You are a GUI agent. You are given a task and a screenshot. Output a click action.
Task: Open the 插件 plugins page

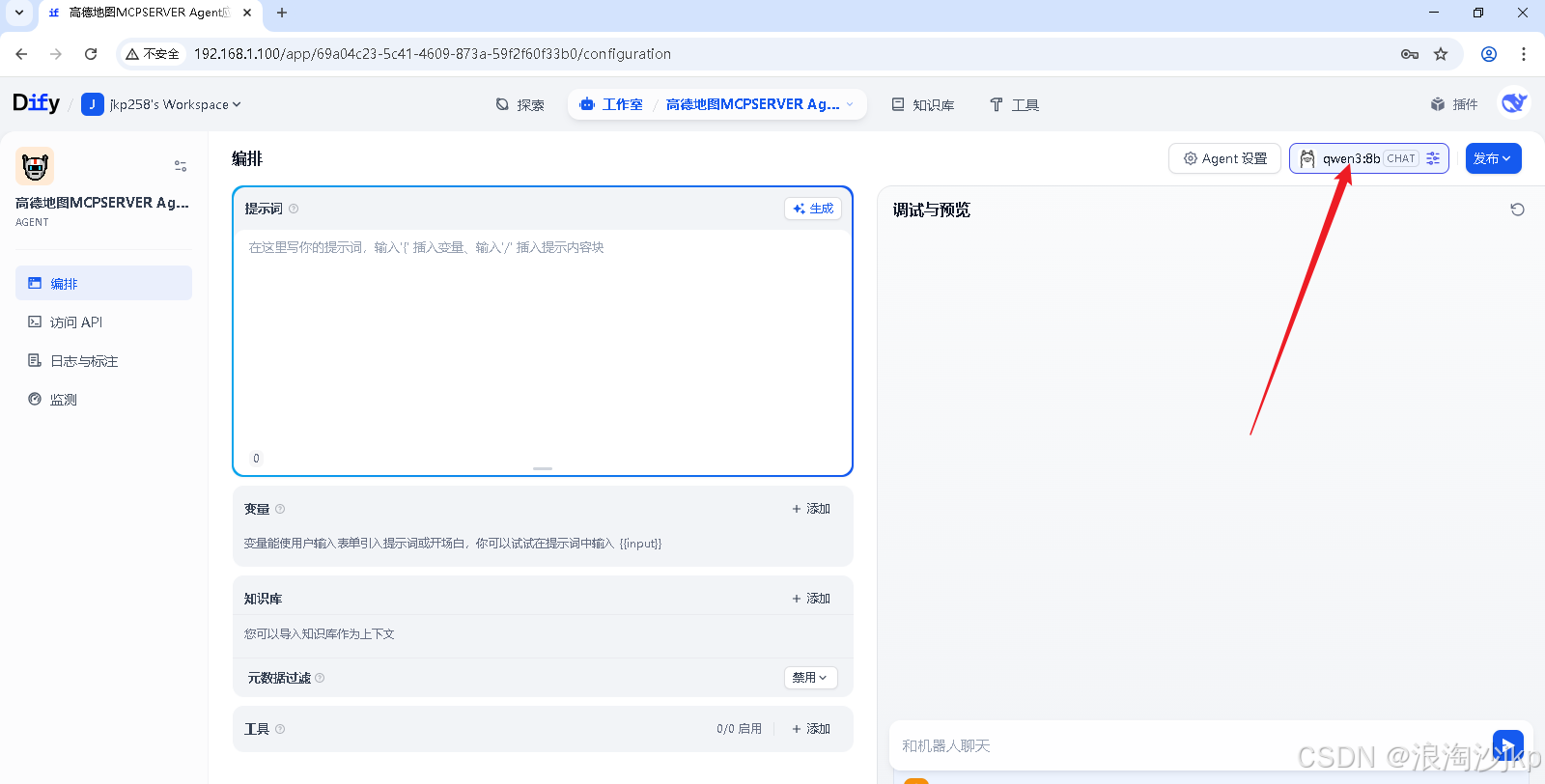(x=1454, y=104)
